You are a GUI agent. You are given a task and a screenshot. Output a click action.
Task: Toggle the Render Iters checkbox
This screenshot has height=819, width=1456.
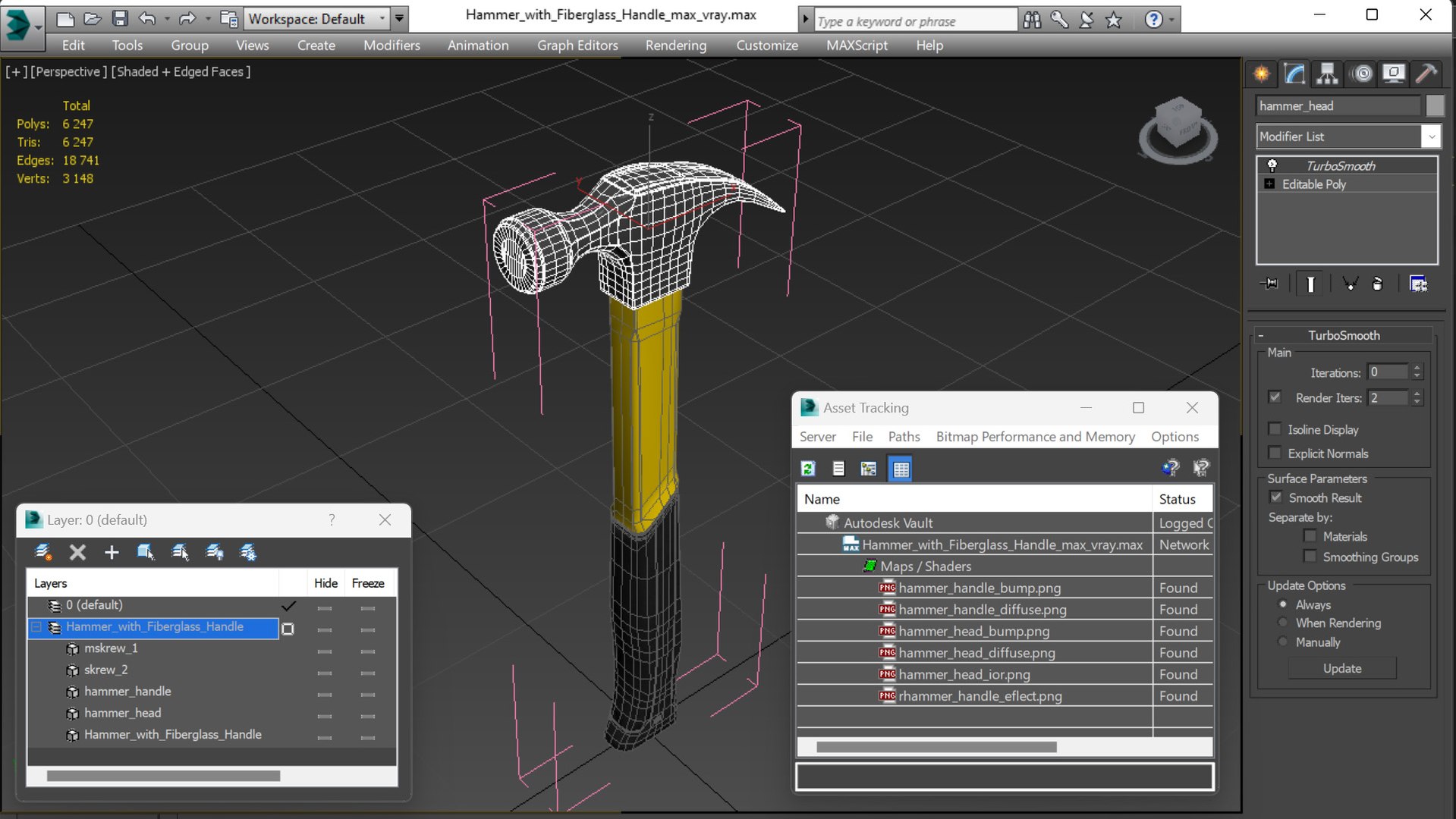1275,397
